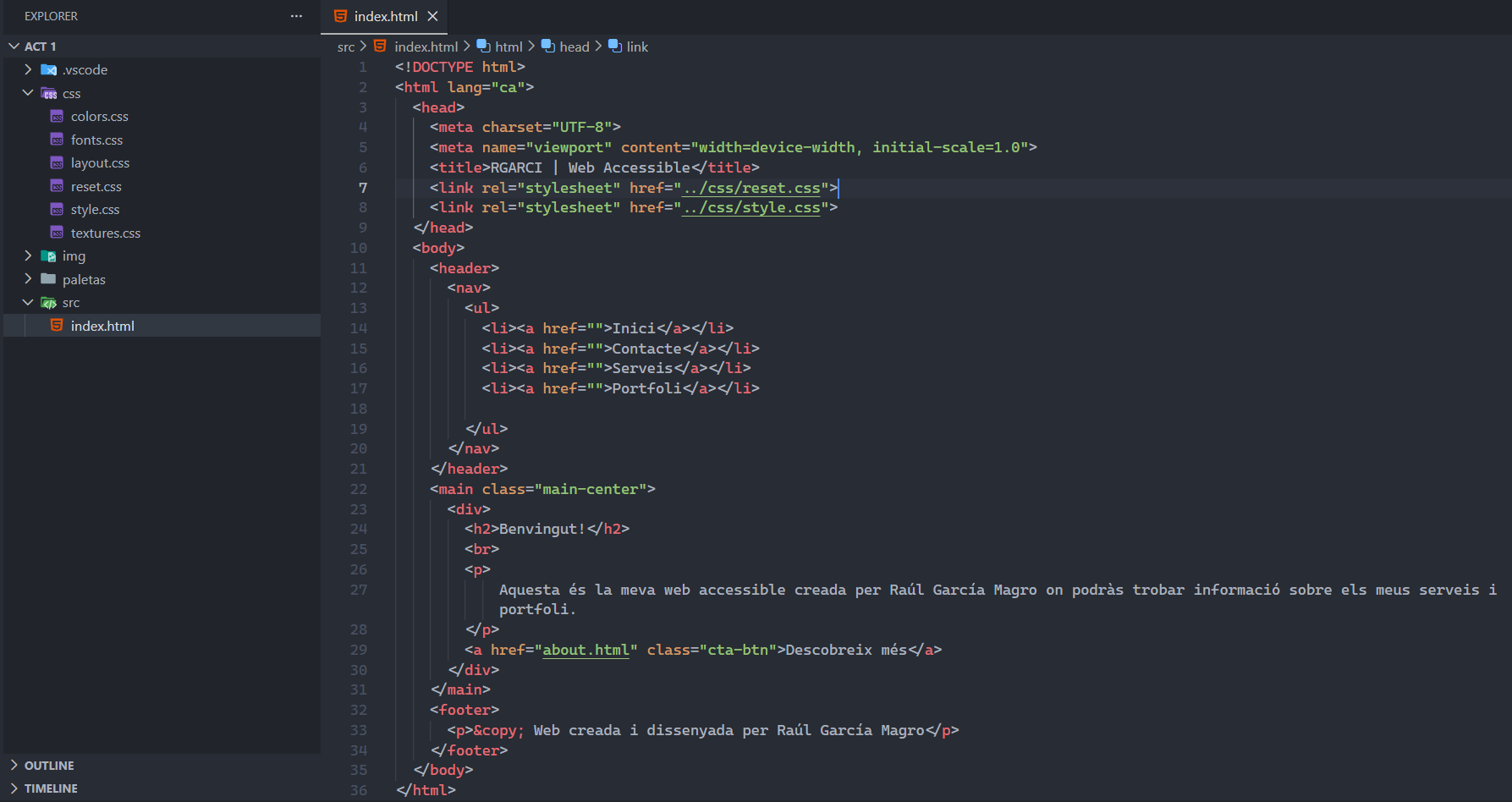Click the css folder icon
1512x802 pixels.
pyautogui.click(x=49, y=93)
